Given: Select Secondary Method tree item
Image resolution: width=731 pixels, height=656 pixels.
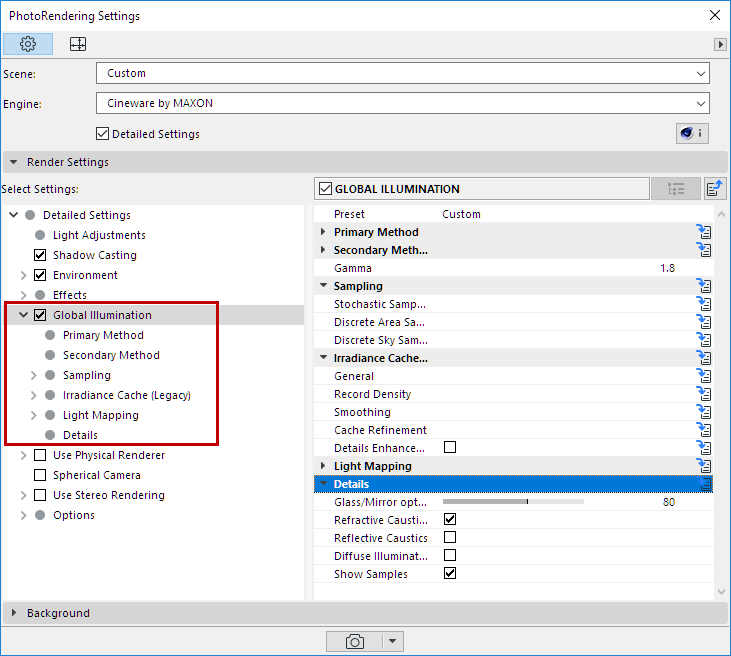Looking at the screenshot, I should tap(111, 355).
